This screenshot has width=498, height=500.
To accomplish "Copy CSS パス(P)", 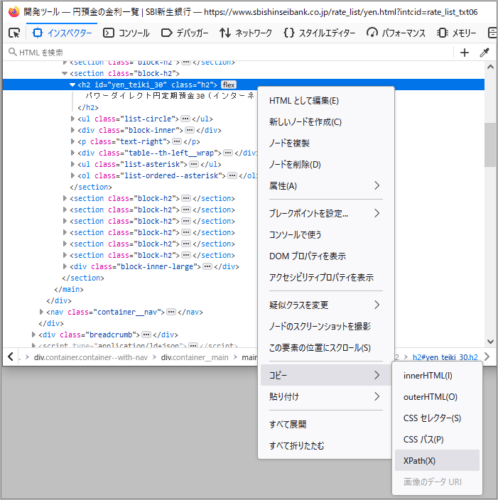I will 437,440.
